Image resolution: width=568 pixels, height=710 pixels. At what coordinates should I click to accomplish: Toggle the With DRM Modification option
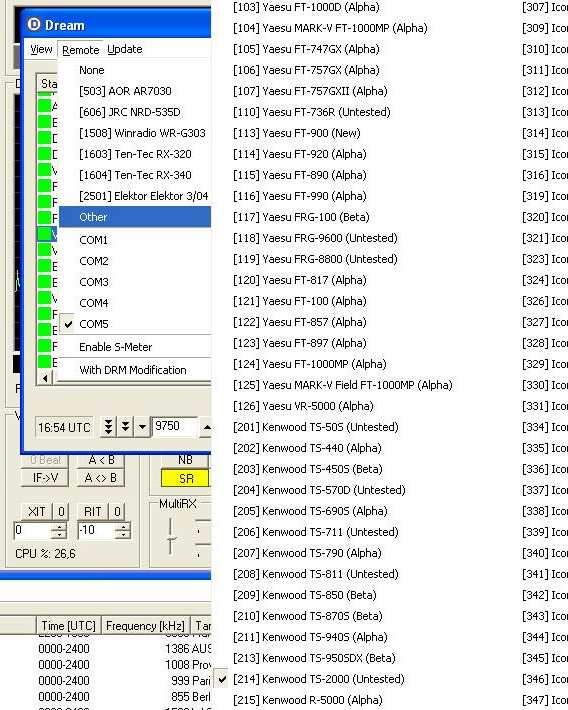point(135,370)
